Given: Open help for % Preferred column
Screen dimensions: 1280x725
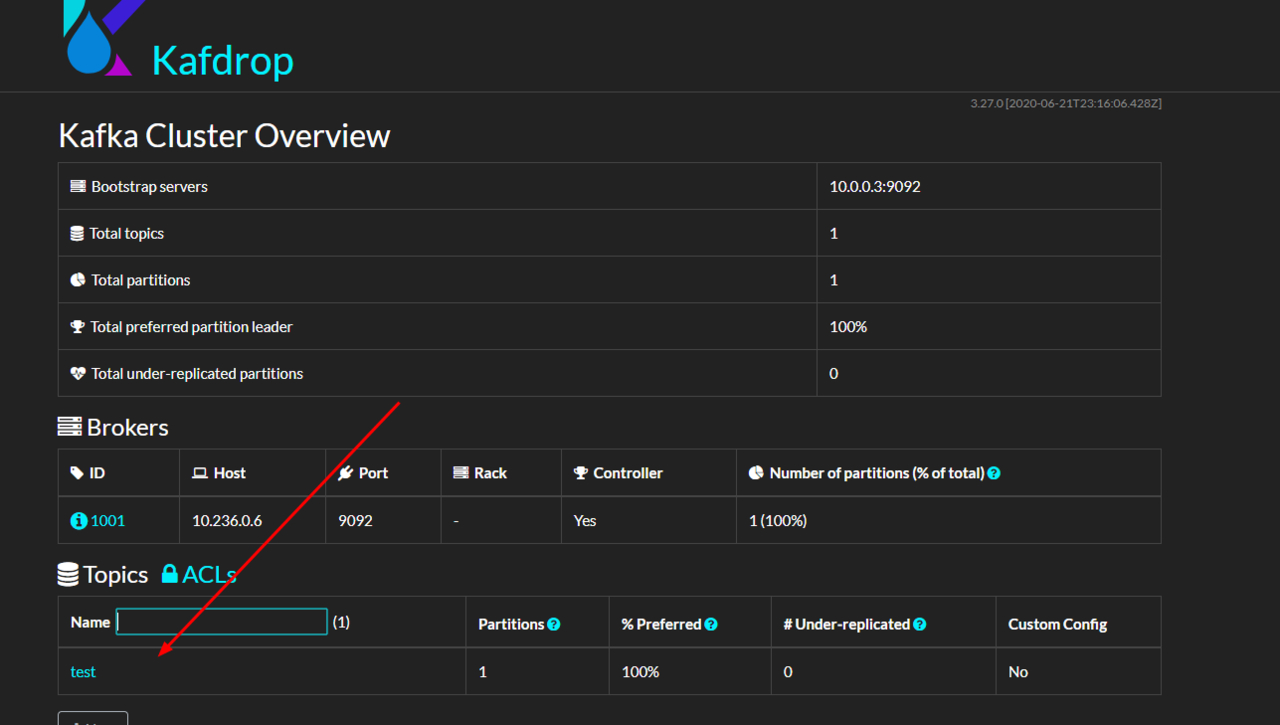Looking at the screenshot, I should (x=711, y=624).
